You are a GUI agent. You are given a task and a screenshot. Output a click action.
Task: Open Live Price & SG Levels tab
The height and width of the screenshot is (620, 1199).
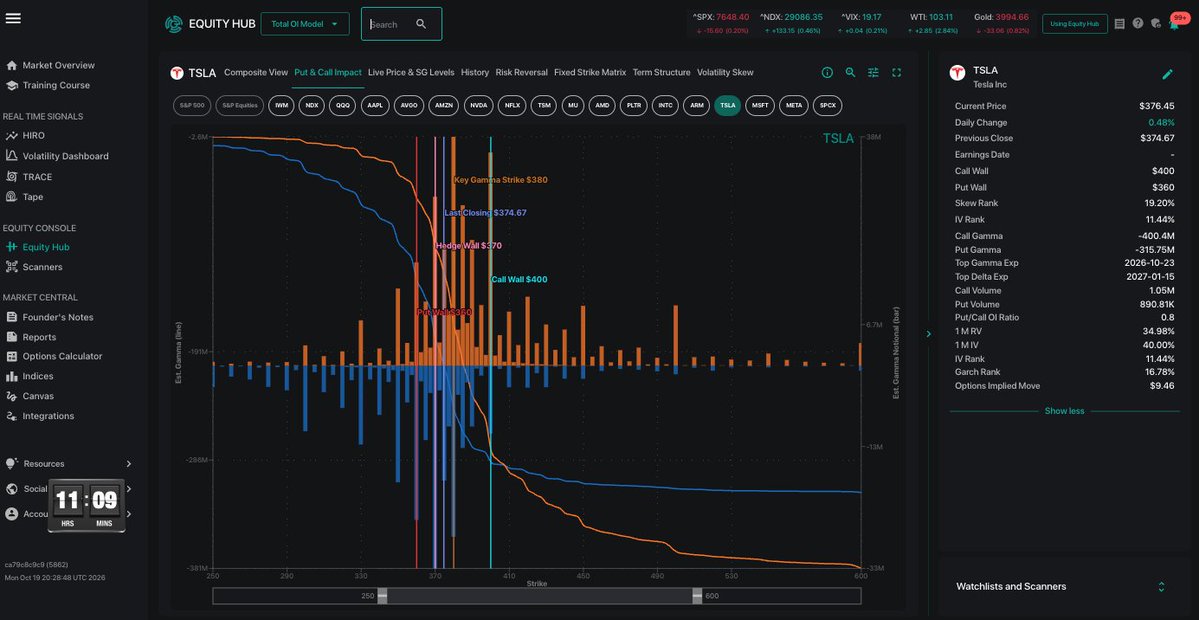[x=411, y=73]
